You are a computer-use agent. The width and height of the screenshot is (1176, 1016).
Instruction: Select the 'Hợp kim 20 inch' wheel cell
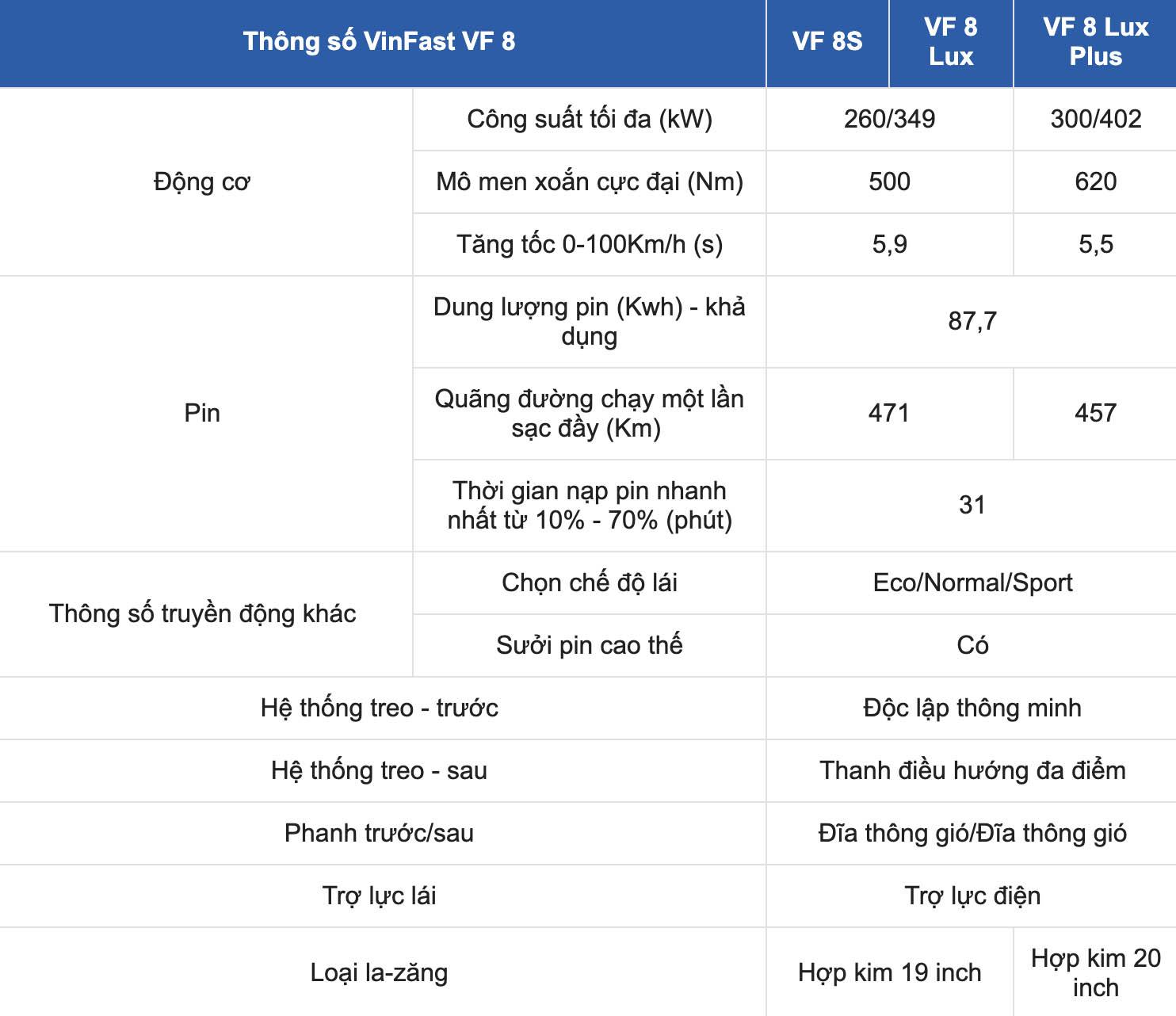1095,972
